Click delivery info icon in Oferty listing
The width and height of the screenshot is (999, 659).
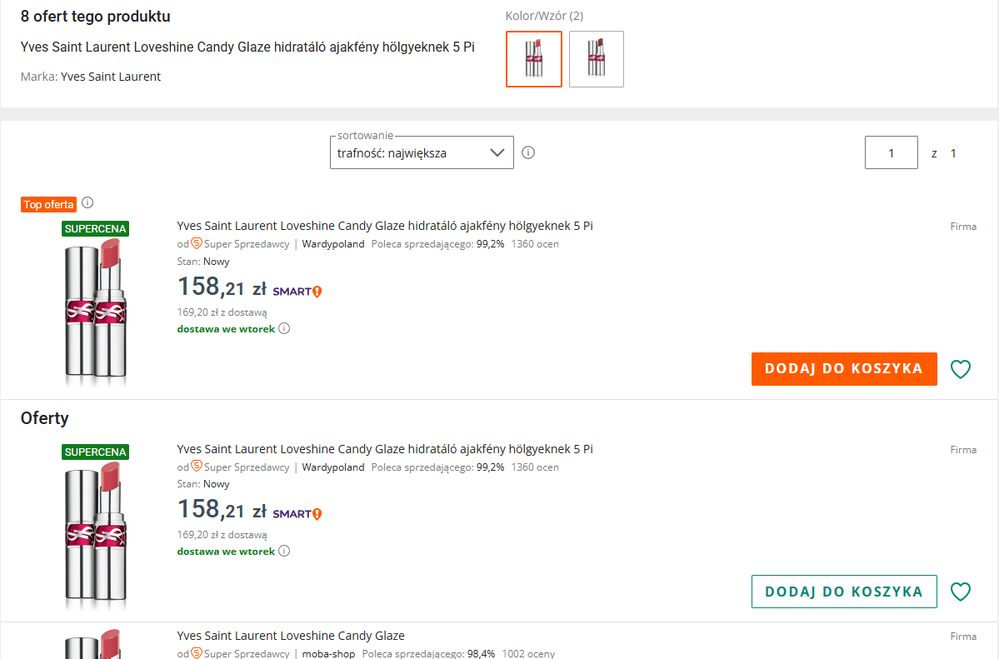[284, 551]
